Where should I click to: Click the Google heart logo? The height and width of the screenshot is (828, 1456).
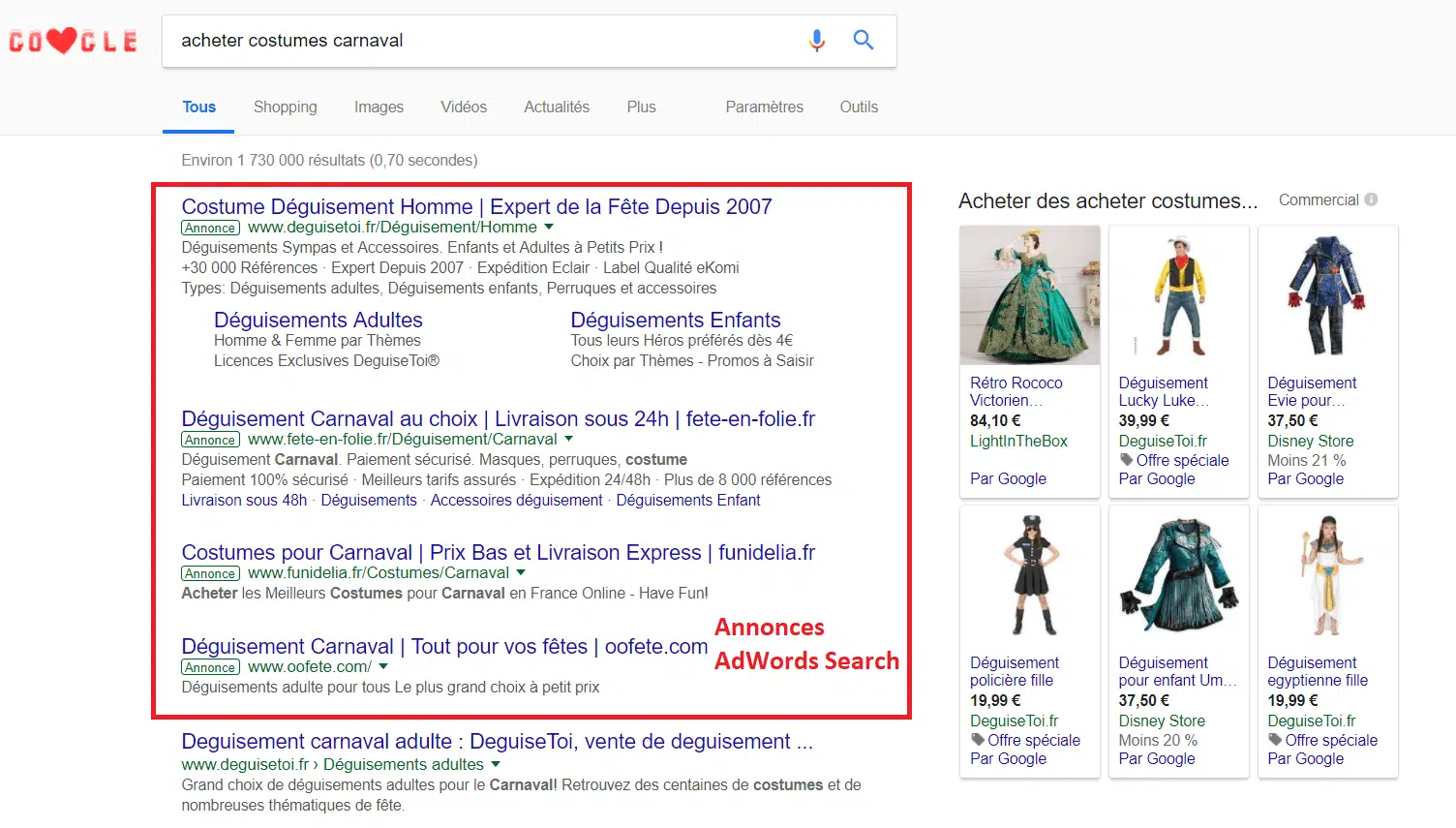tap(74, 42)
